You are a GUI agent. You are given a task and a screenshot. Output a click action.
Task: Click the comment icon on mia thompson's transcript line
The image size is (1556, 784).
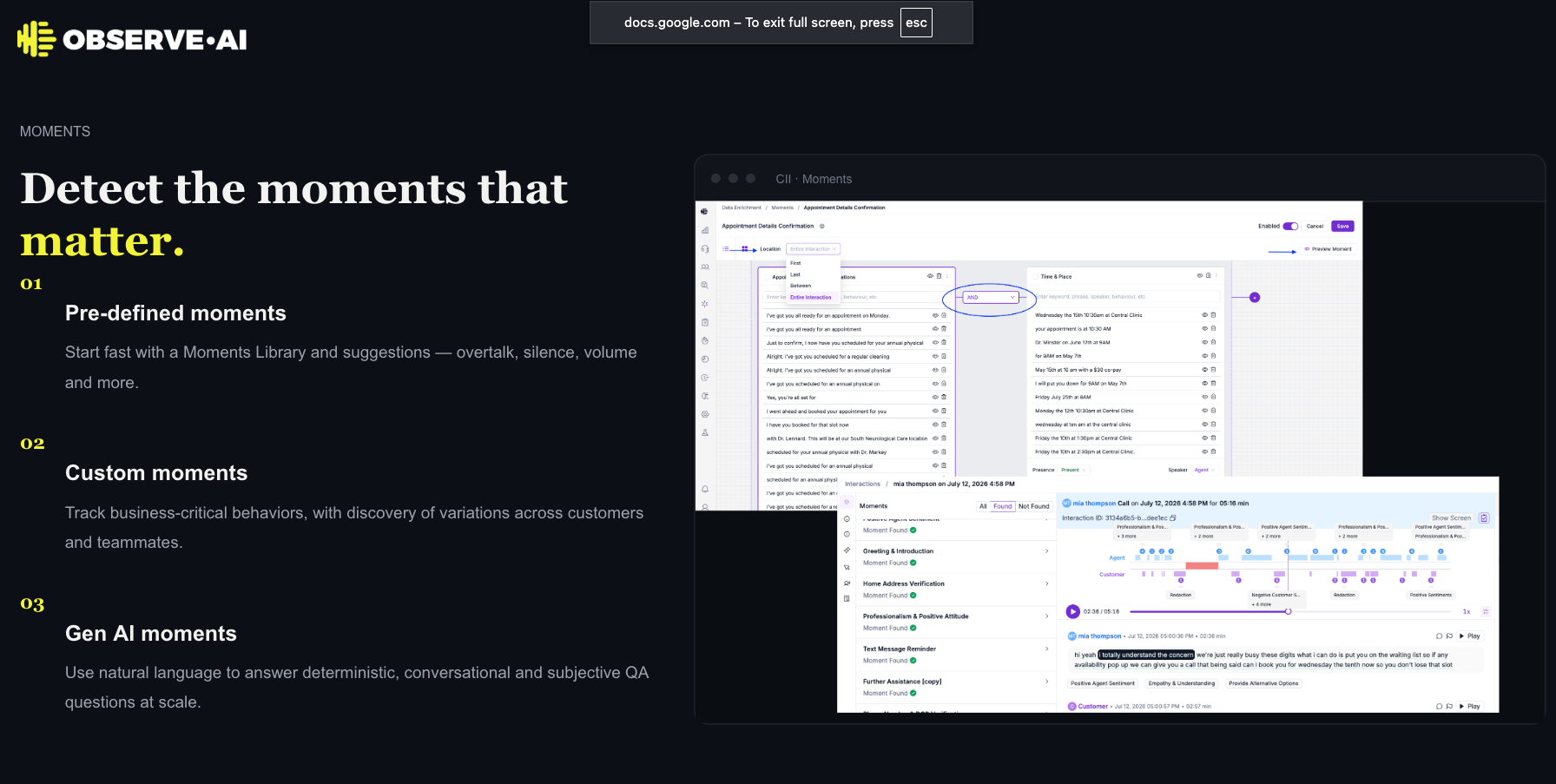1440,636
